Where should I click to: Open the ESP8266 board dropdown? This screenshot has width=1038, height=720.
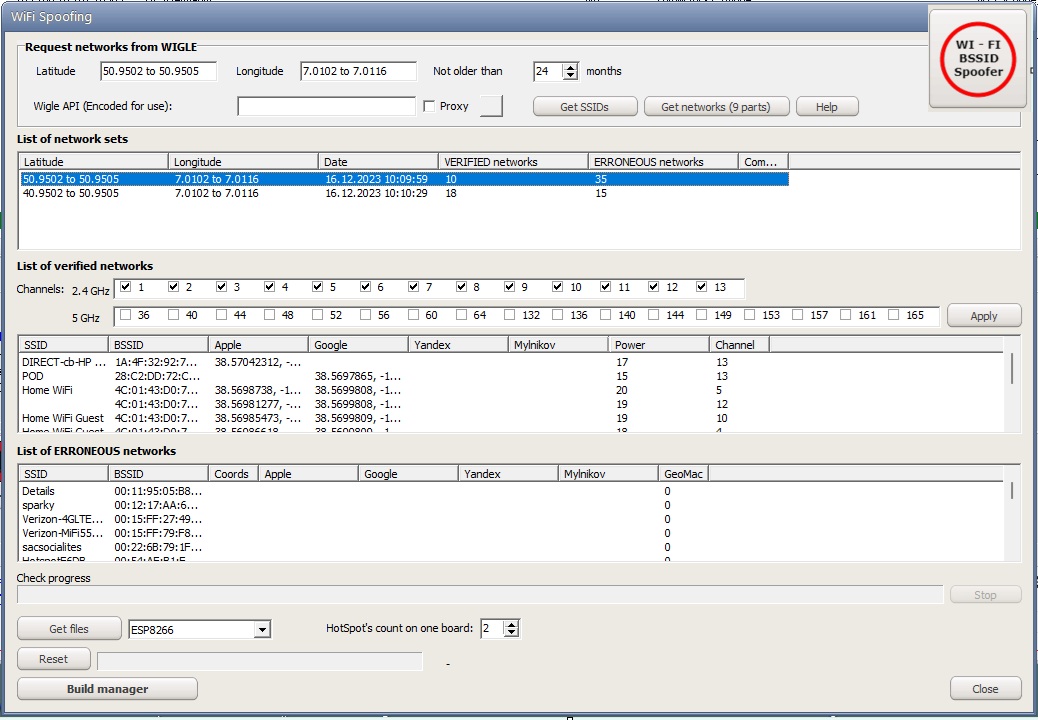[x=262, y=630]
